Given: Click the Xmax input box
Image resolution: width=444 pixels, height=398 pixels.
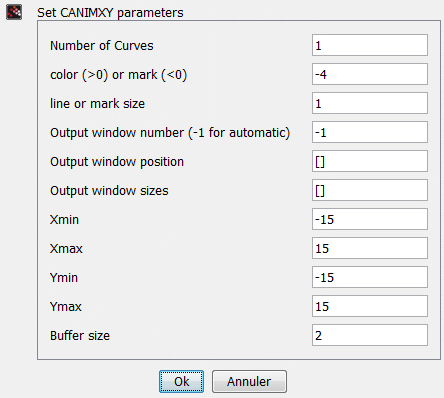Looking at the screenshot, I should pyautogui.click(x=370, y=248).
